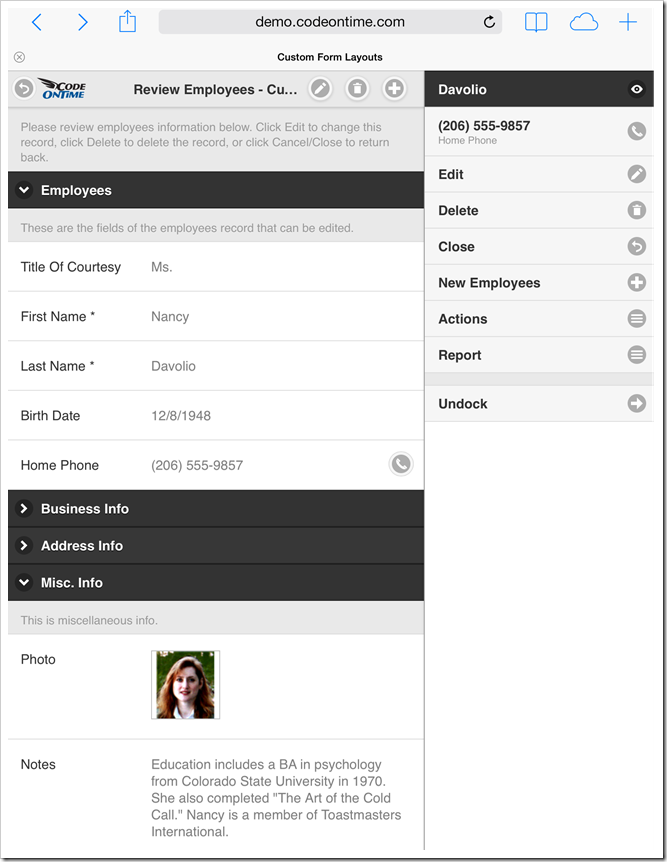Open Safari bookmarks book icon

(x=536, y=22)
